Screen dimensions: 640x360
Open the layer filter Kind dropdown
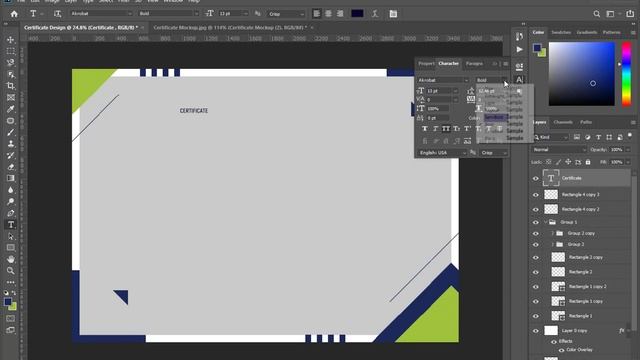551,137
